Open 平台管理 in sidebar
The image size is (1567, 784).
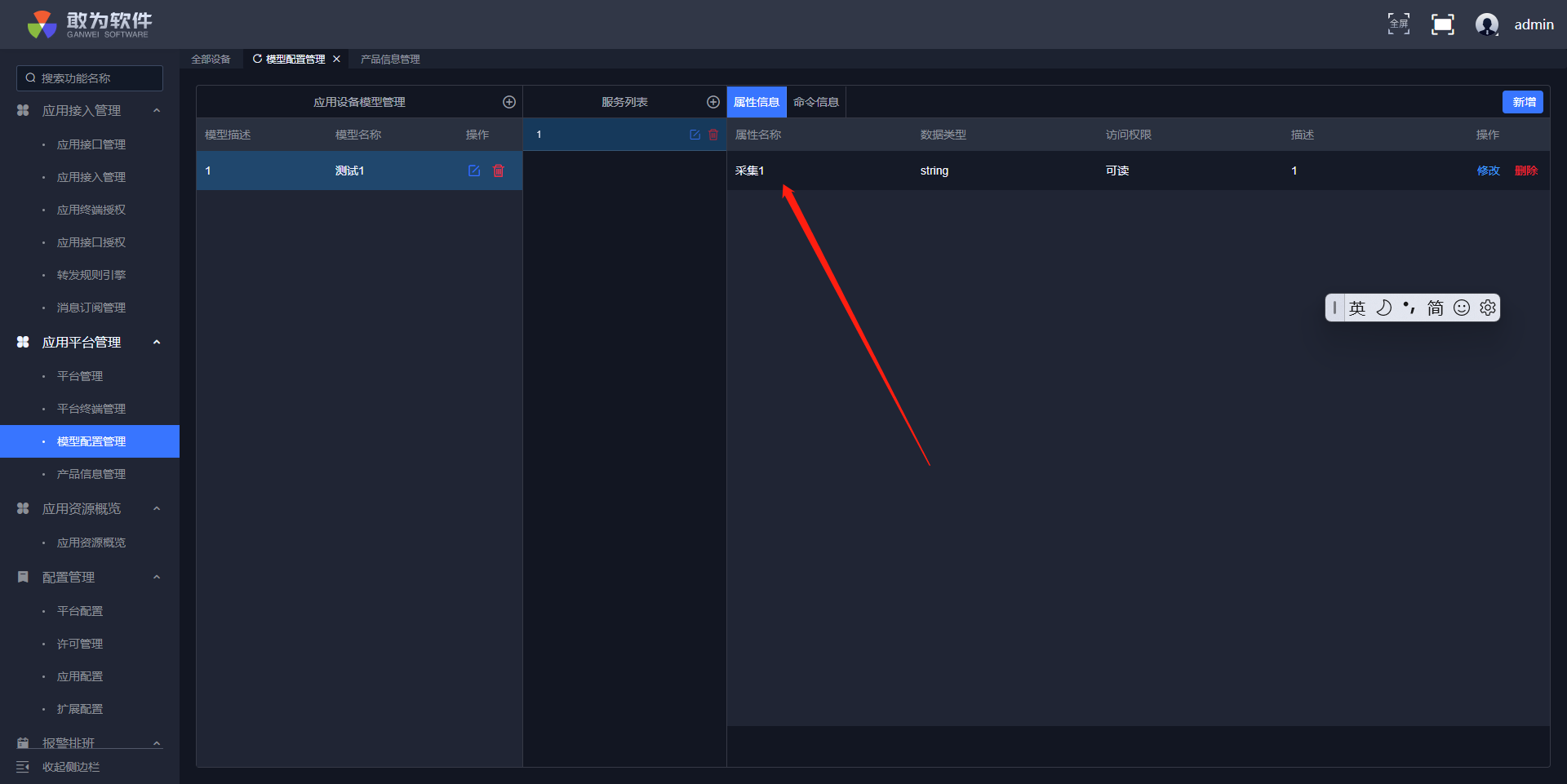point(80,376)
